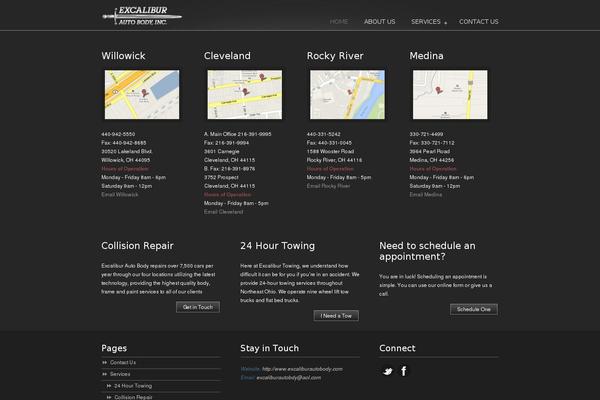This screenshot has width=600, height=400.
Task: Click Willowick's Hours of Operation label
Action: [125, 169]
